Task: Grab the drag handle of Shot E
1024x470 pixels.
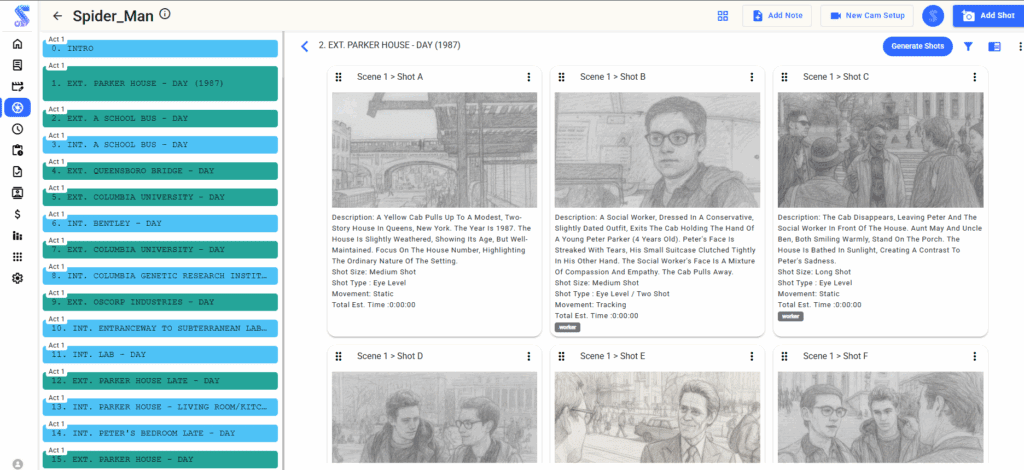Action: point(562,356)
